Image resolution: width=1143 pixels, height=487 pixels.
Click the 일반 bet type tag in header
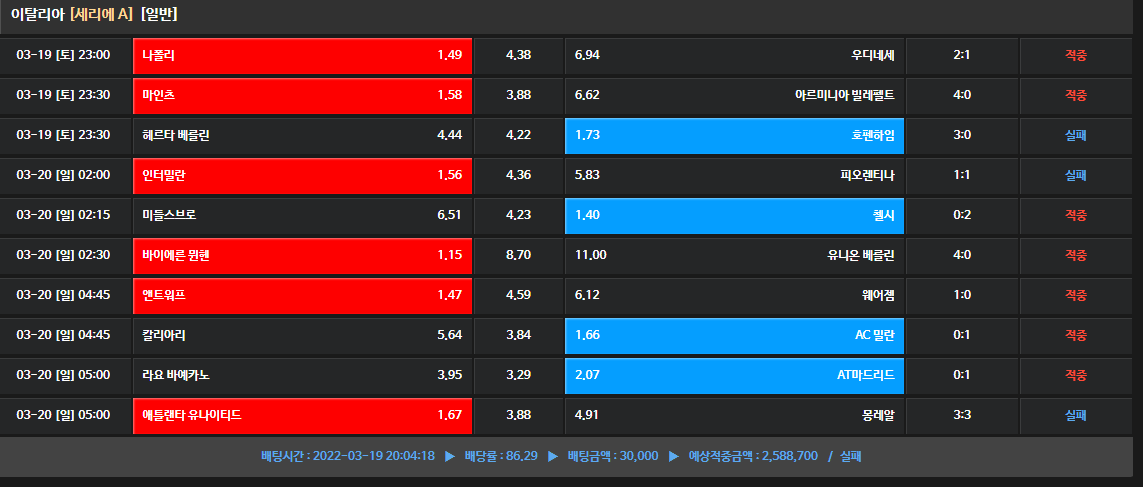(159, 15)
